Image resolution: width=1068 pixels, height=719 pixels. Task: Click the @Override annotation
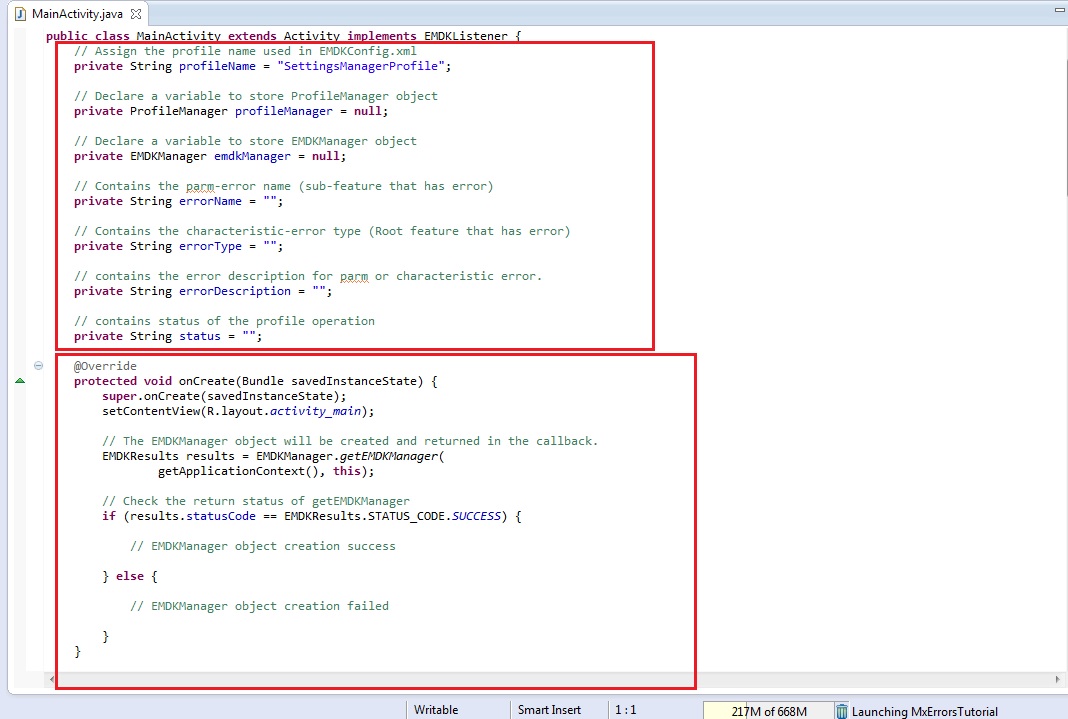point(105,366)
